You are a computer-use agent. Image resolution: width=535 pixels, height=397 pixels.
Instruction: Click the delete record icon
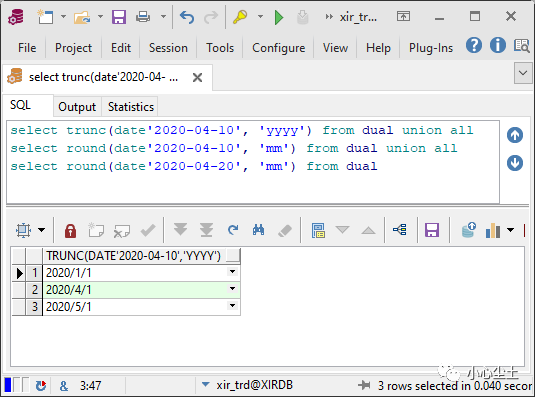point(122,231)
